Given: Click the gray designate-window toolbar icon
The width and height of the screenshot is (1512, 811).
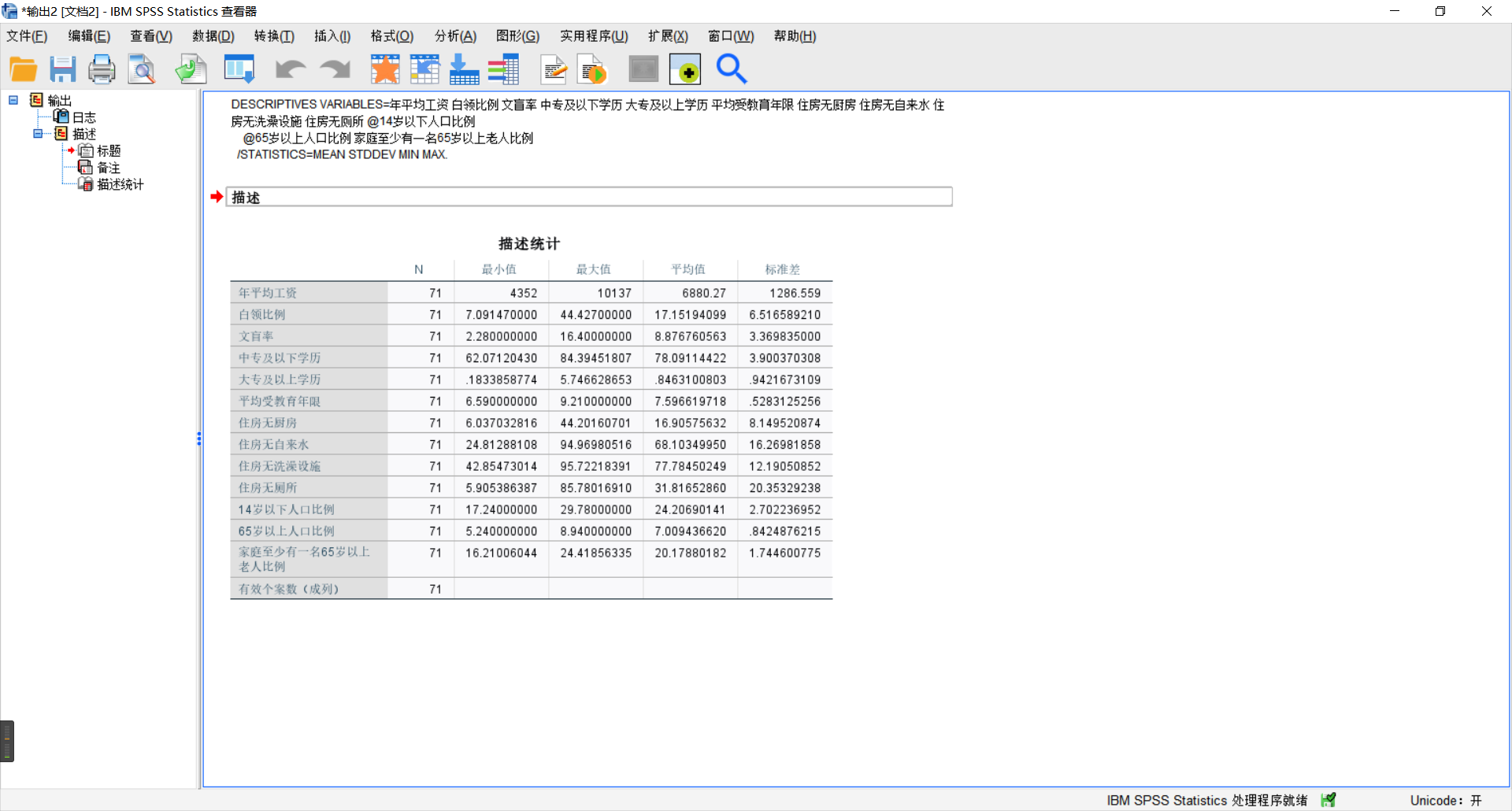Looking at the screenshot, I should [x=643, y=69].
